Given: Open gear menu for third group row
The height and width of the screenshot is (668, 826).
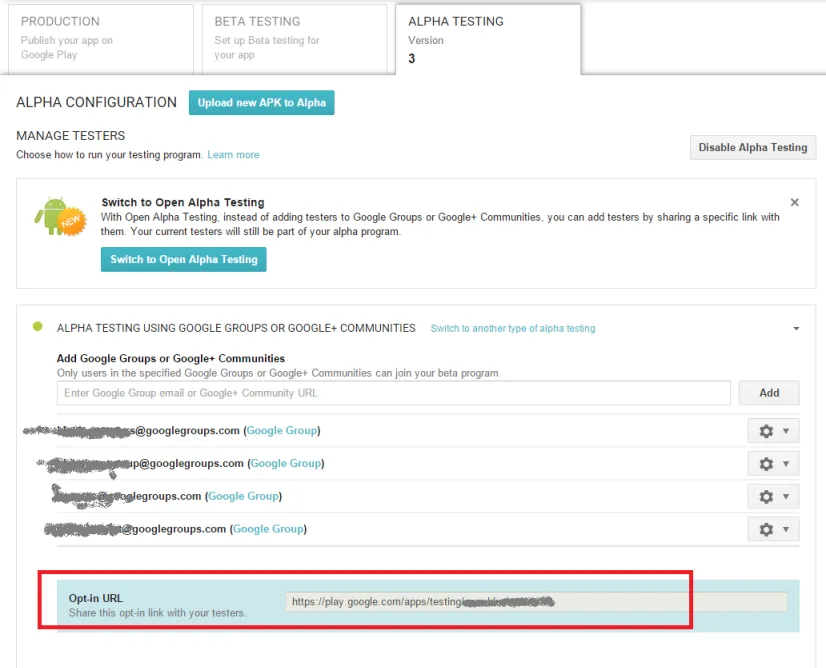Looking at the screenshot, I should pyautogui.click(x=773, y=496).
